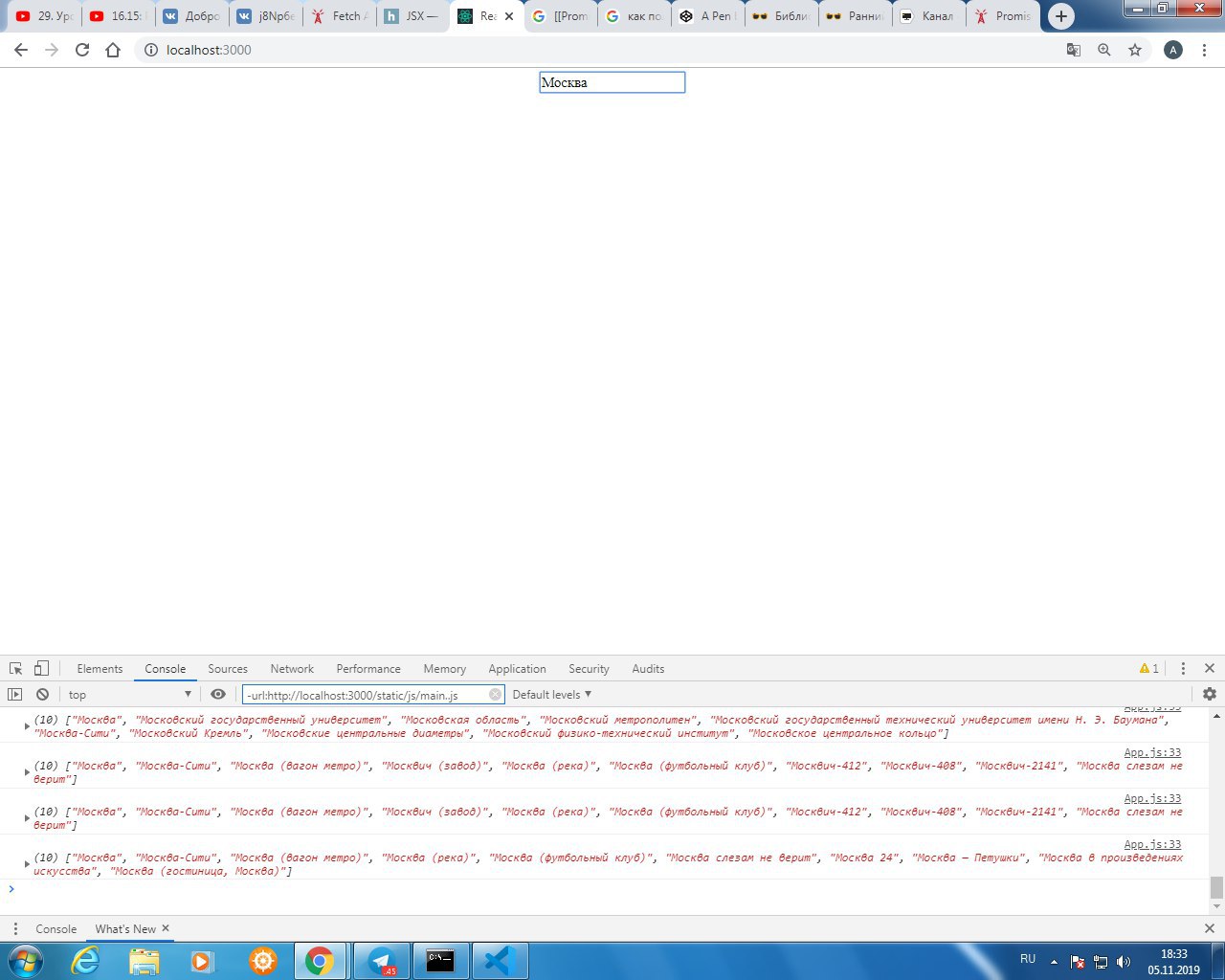This screenshot has width=1225, height=980.
Task: Click the volume speaker tray icon
Action: [x=1123, y=961]
